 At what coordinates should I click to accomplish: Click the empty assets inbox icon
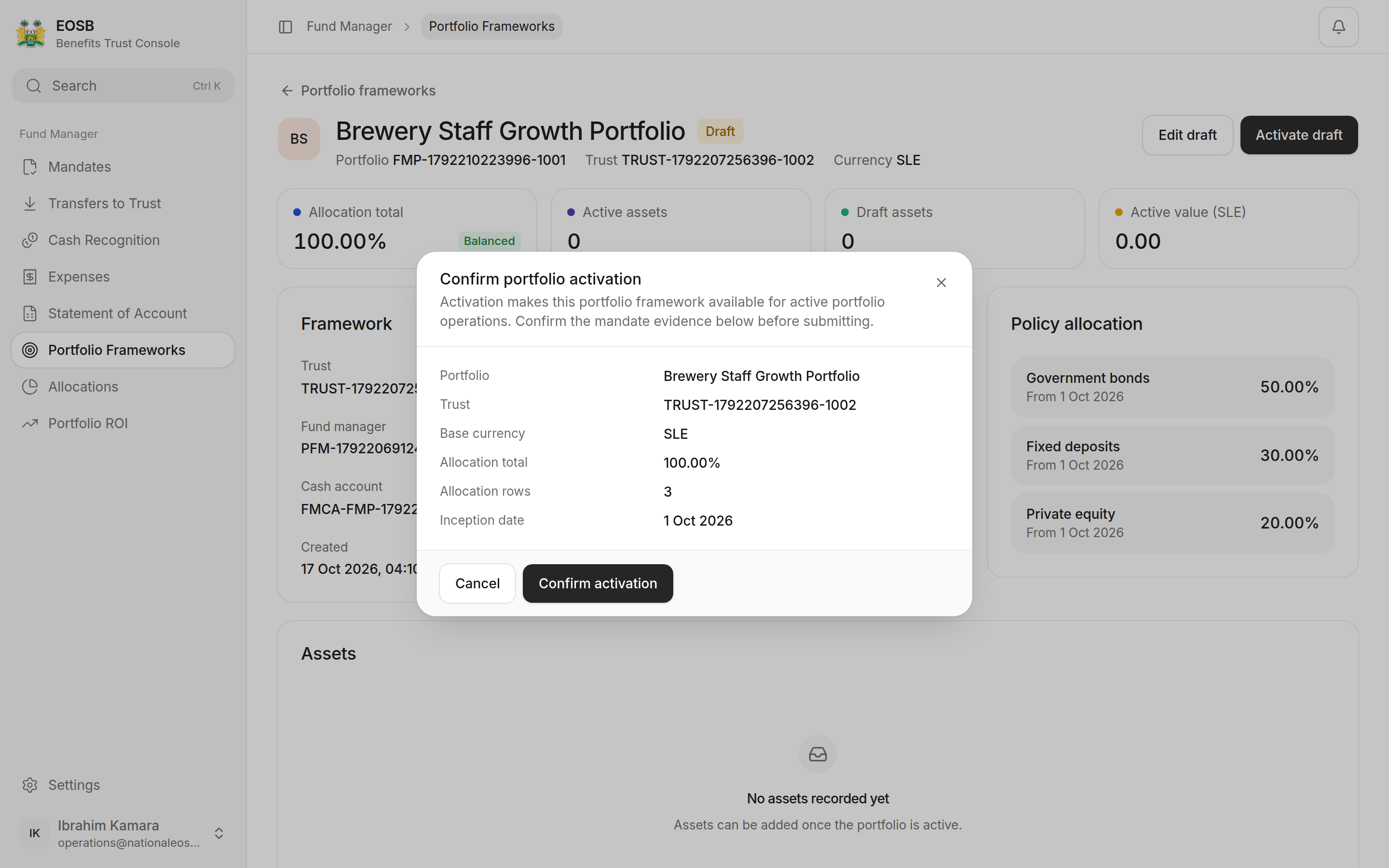(817, 754)
